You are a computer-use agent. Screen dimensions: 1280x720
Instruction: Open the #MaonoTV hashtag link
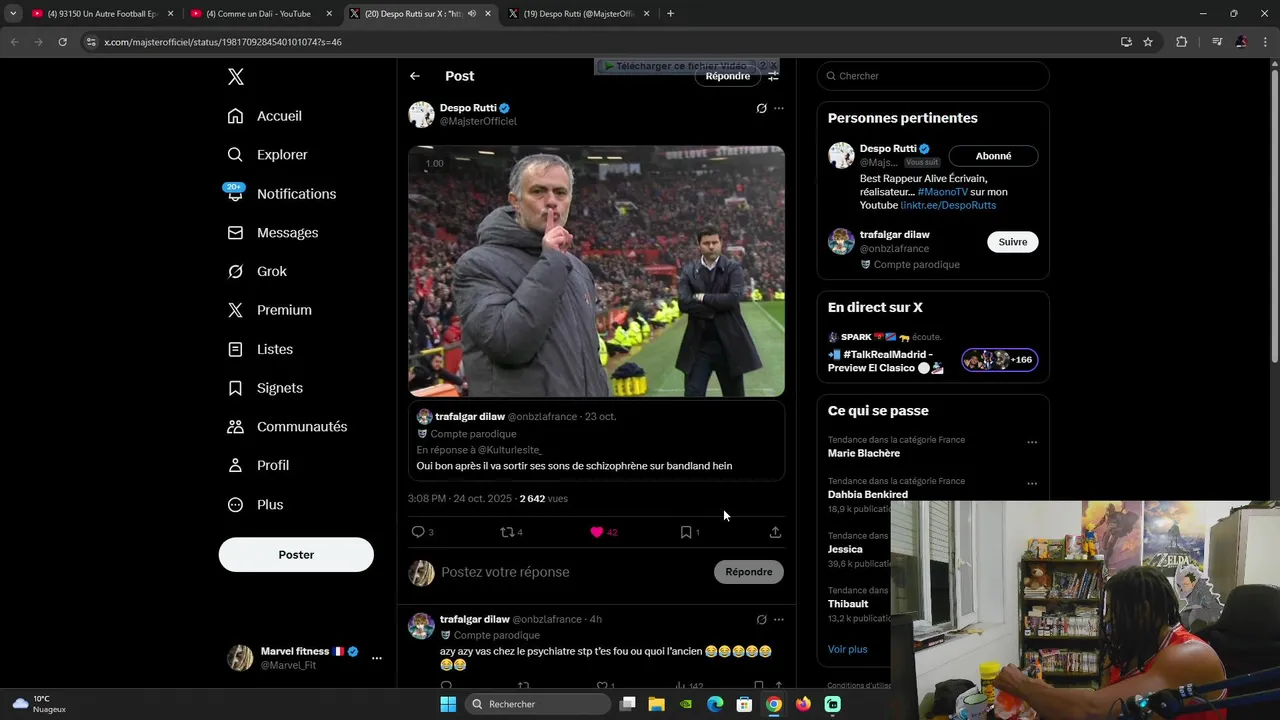click(x=943, y=192)
